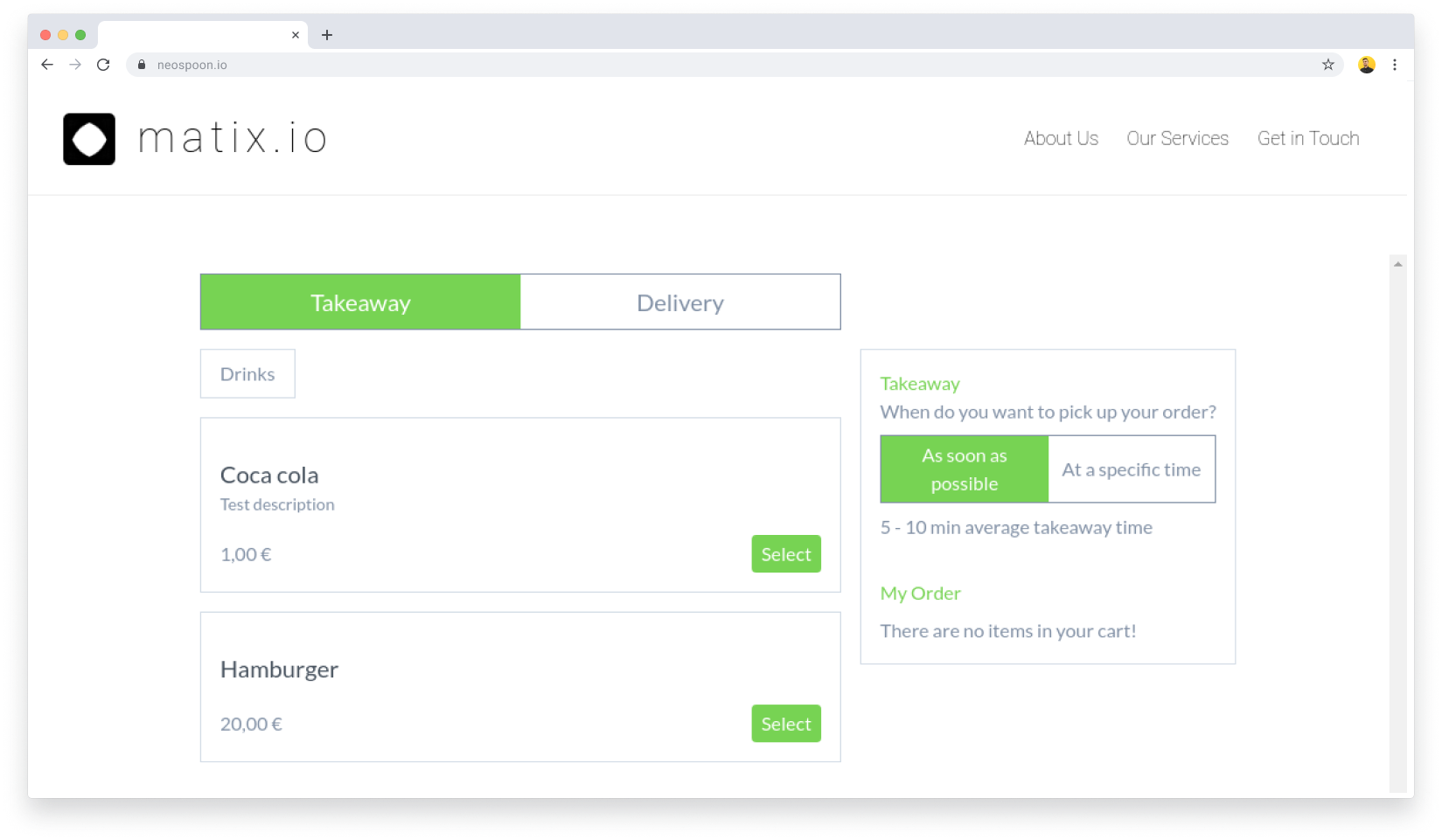The height and width of the screenshot is (840, 1442).
Task: Click the browser forward arrow
Action: [x=75, y=65]
